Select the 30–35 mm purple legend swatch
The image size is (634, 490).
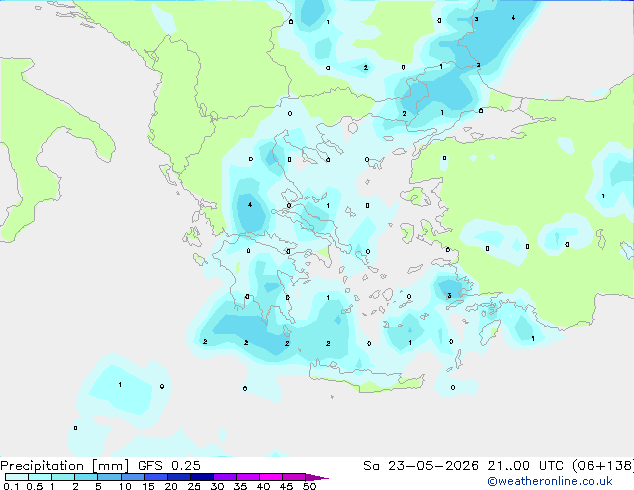(224, 477)
